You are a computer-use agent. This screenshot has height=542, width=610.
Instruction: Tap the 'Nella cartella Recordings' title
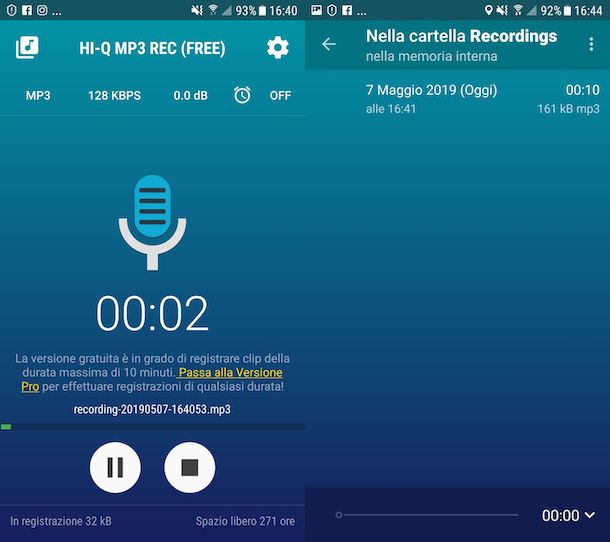click(x=461, y=36)
